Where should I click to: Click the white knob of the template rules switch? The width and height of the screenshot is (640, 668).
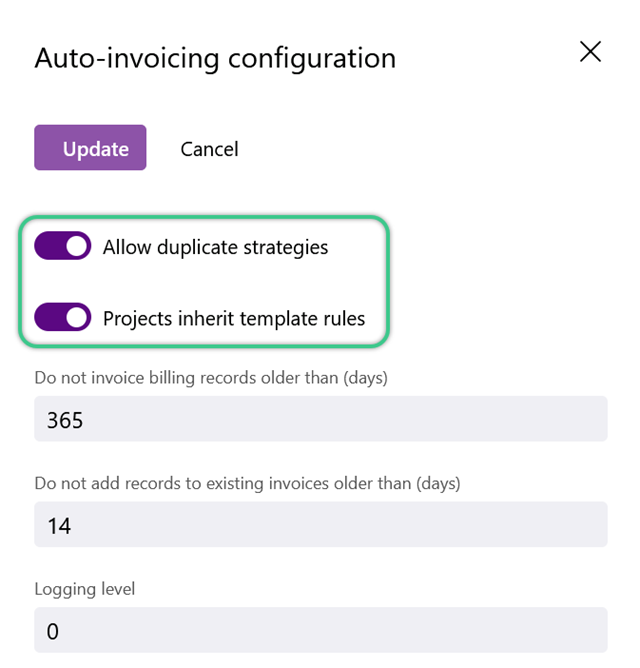pyautogui.click(x=77, y=317)
